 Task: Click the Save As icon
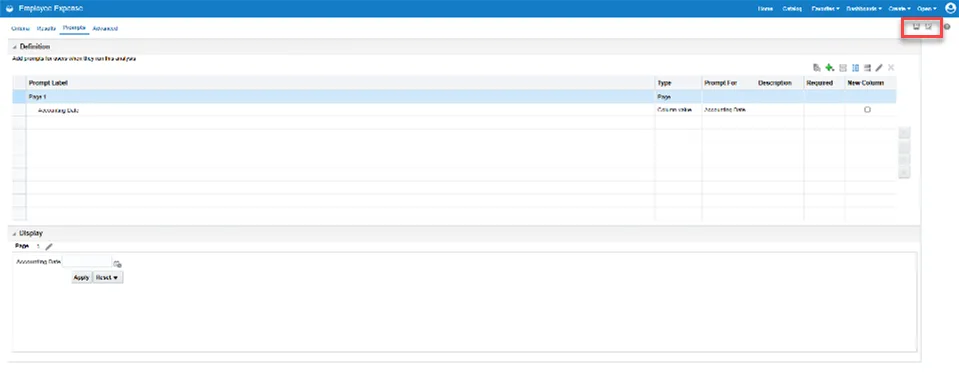[928, 27]
